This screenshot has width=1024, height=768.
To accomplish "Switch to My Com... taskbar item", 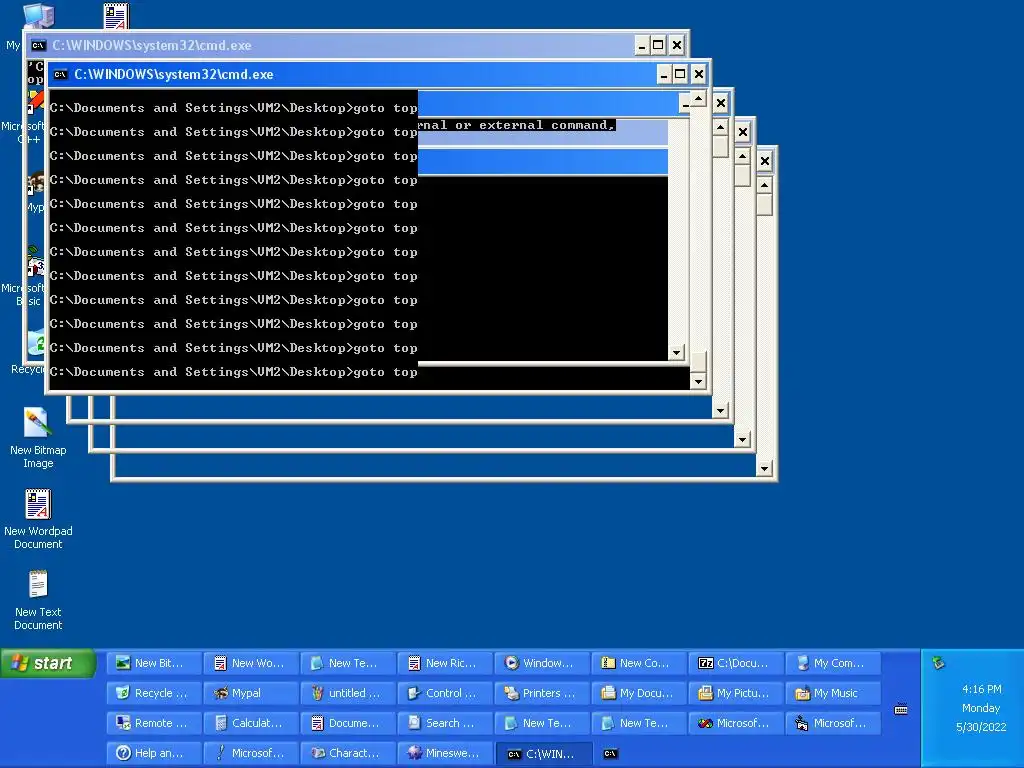I will pos(832,663).
